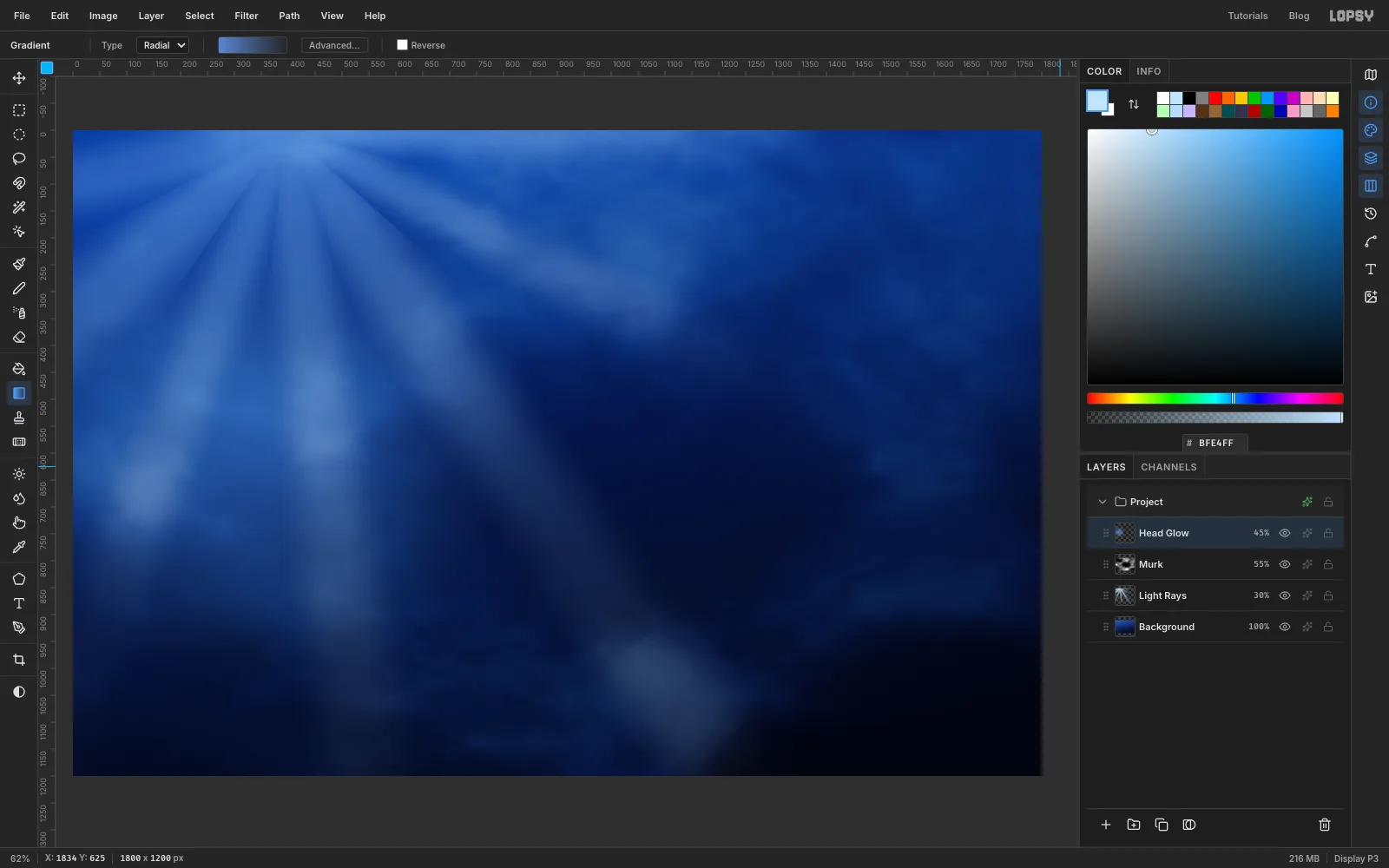Open the Tutorials link
Viewport: 1389px width, 868px height.
point(1247,16)
